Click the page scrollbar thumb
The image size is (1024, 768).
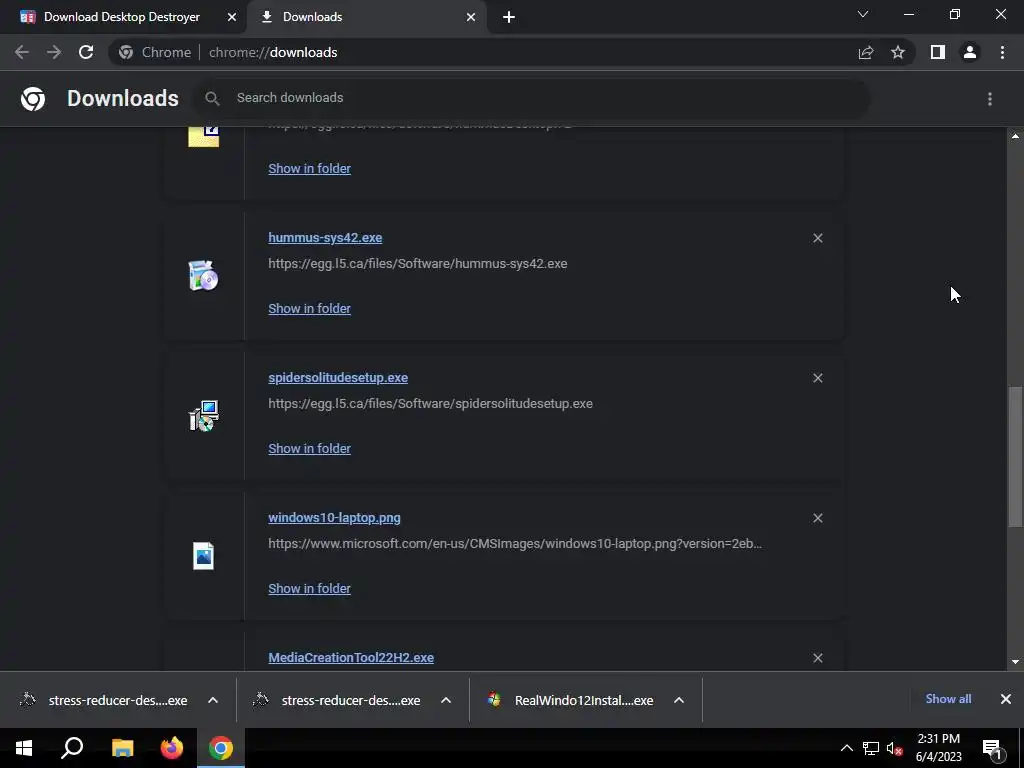click(1016, 456)
